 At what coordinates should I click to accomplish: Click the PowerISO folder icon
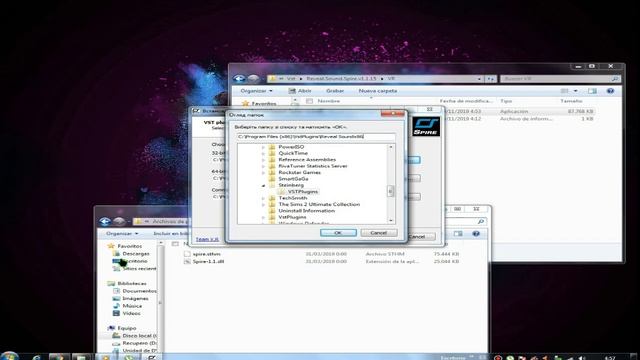(x=272, y=147)
